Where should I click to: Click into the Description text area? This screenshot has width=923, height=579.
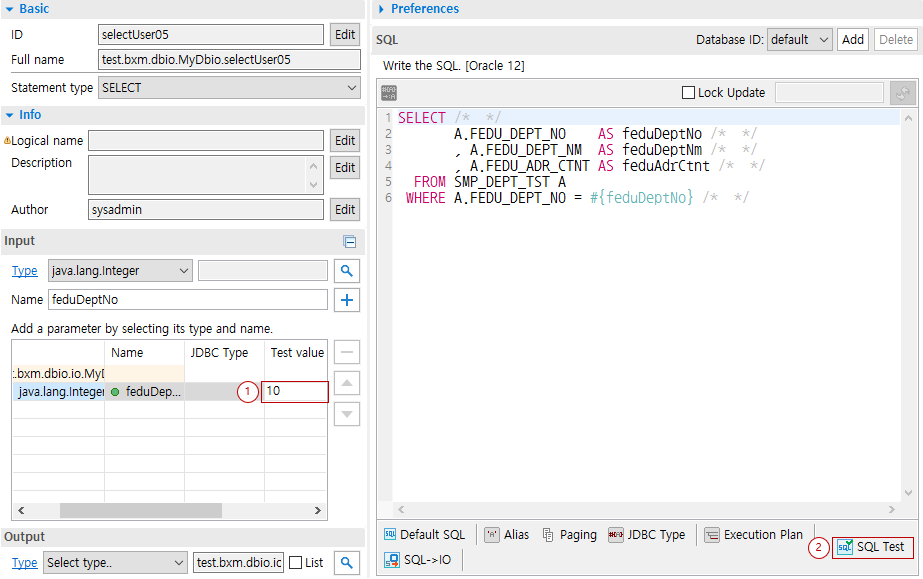click(197, 175)
